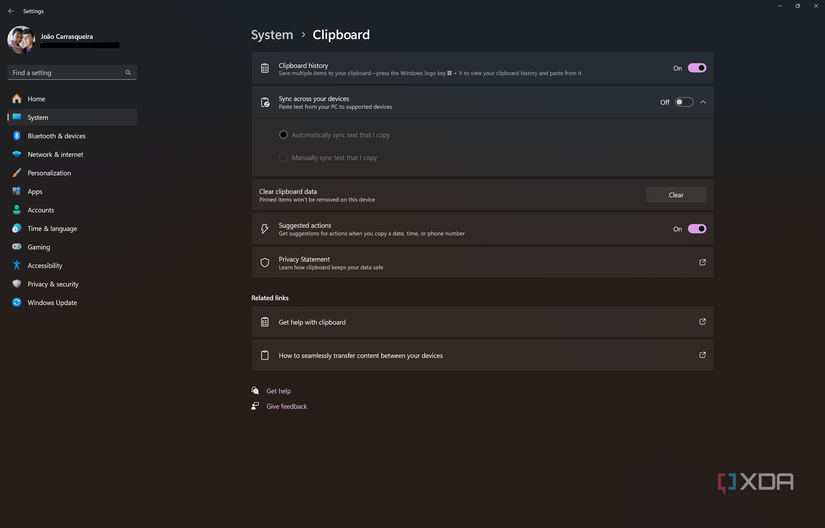
Task: Click the user profile picture
Action: [x=21, y=40]
